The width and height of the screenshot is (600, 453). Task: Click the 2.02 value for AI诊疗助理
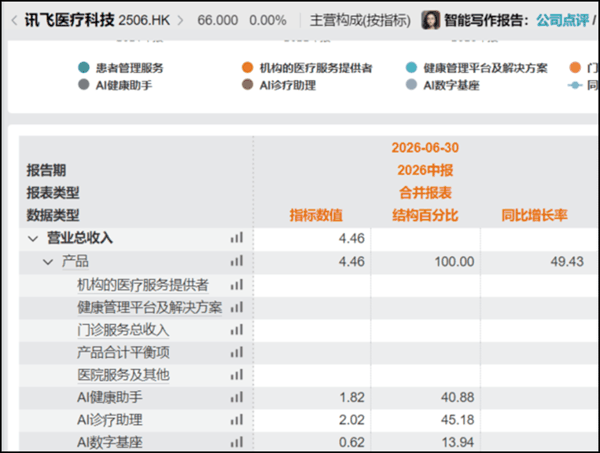click(x=352, y=420)
